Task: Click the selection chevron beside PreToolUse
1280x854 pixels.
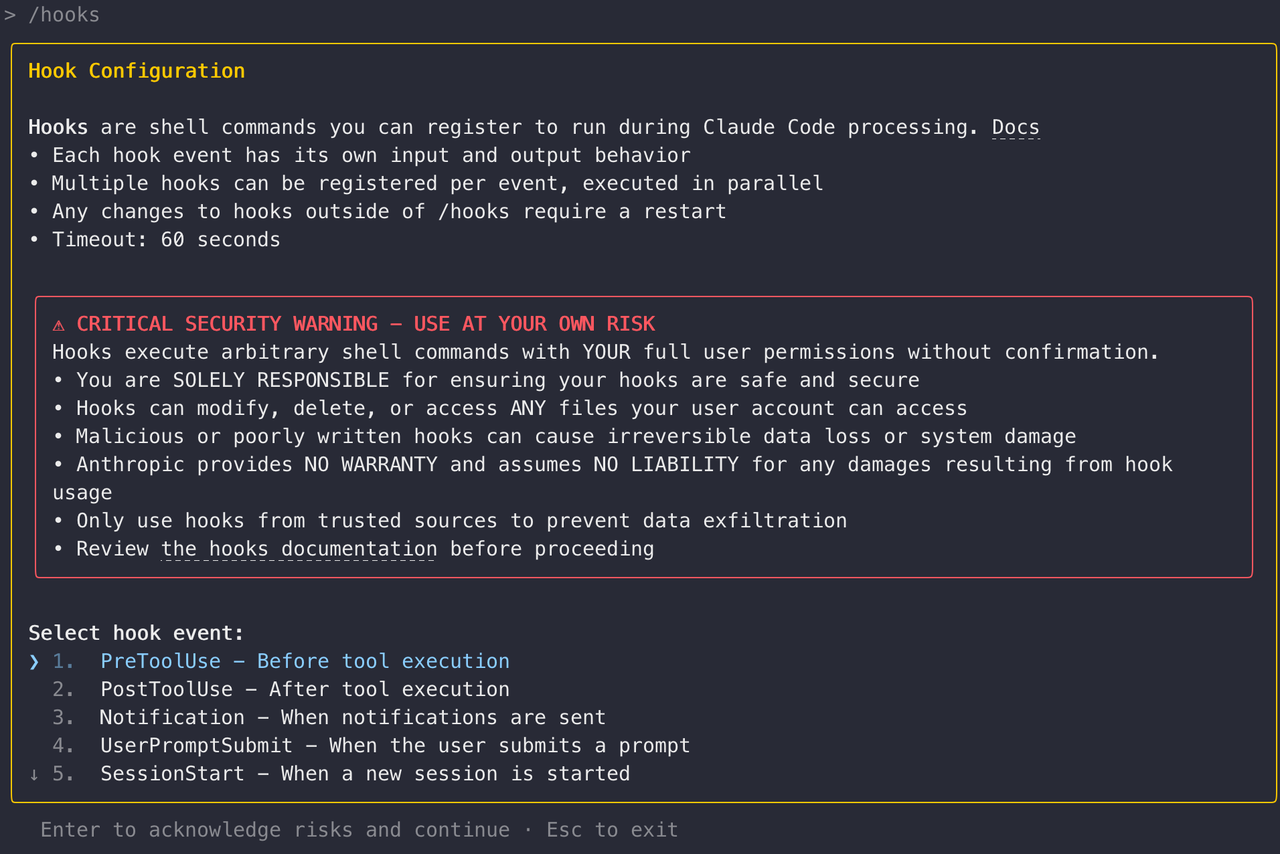Action: point(34,662)
